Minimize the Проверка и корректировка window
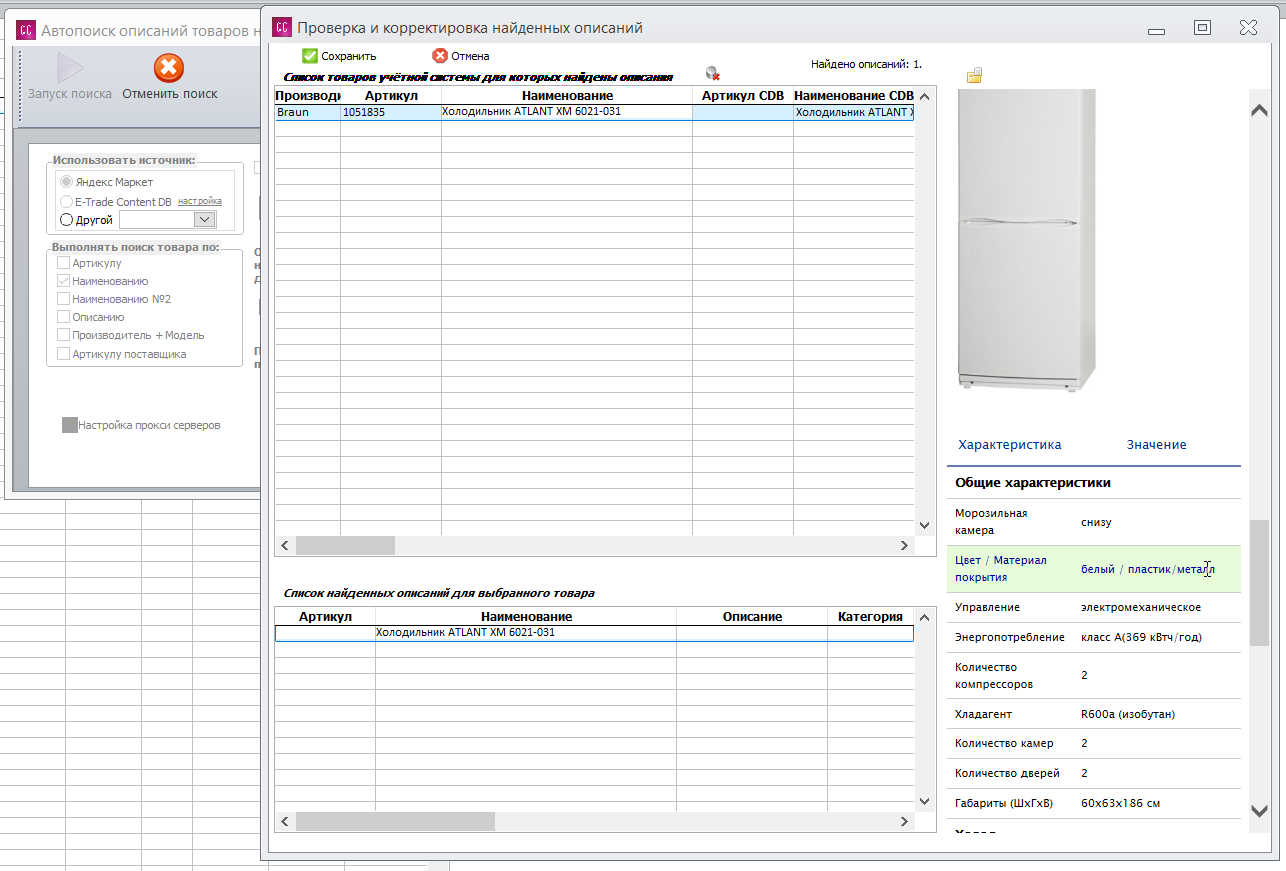 click(1158, 30)
